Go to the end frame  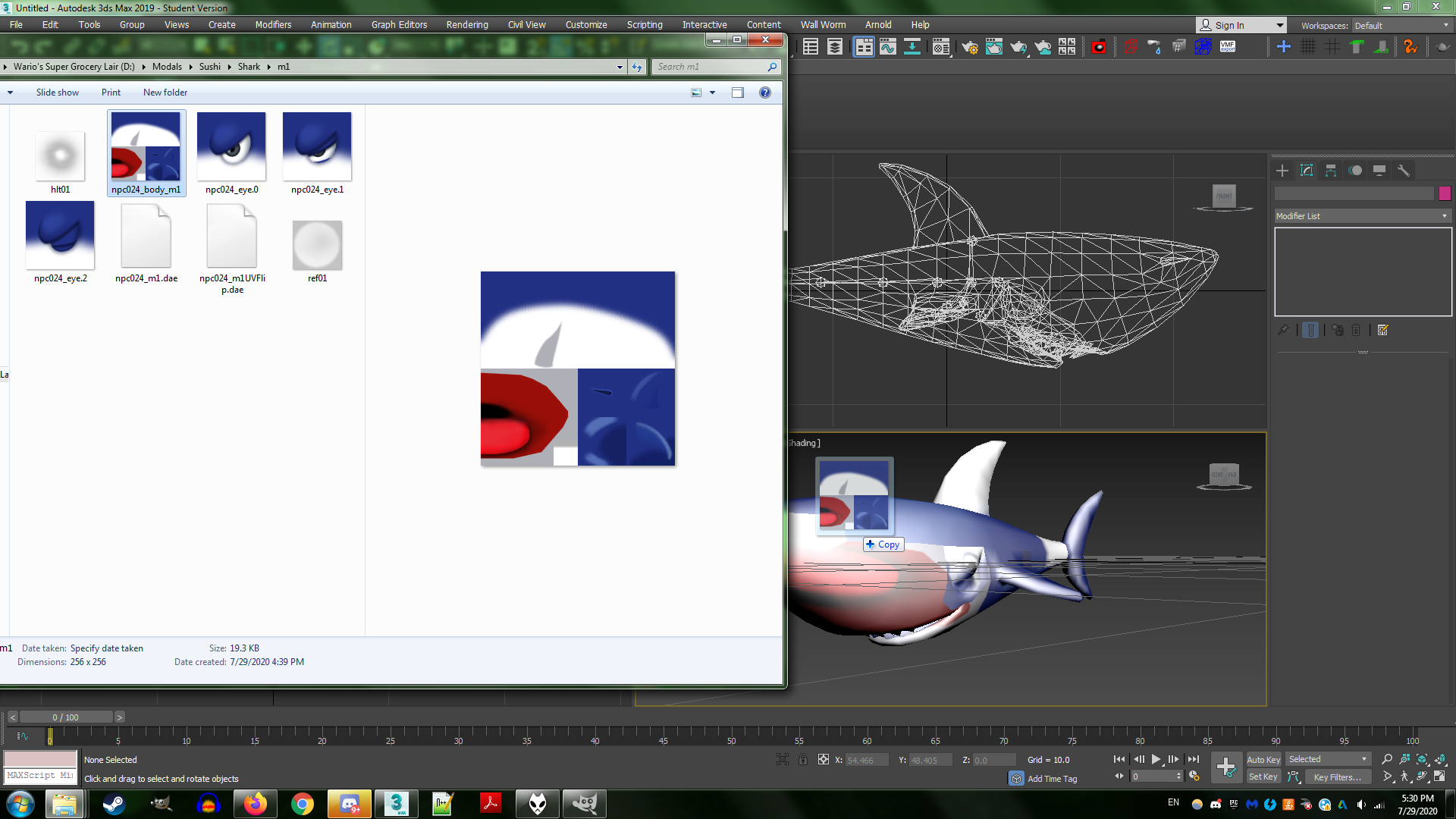pyautogui.click(x=1194, y=759)
